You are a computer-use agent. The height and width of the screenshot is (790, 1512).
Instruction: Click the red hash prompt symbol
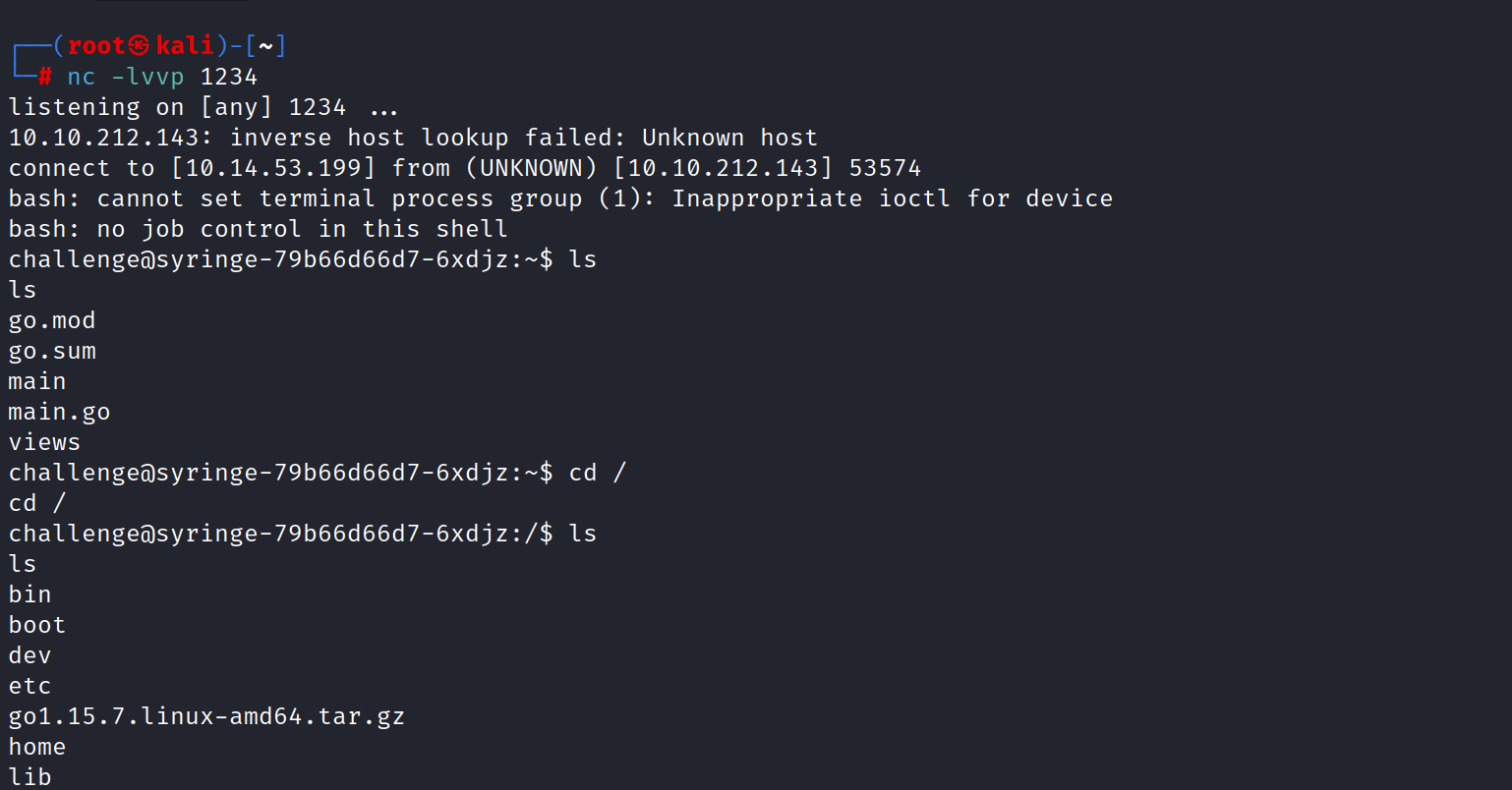[45, 77]
